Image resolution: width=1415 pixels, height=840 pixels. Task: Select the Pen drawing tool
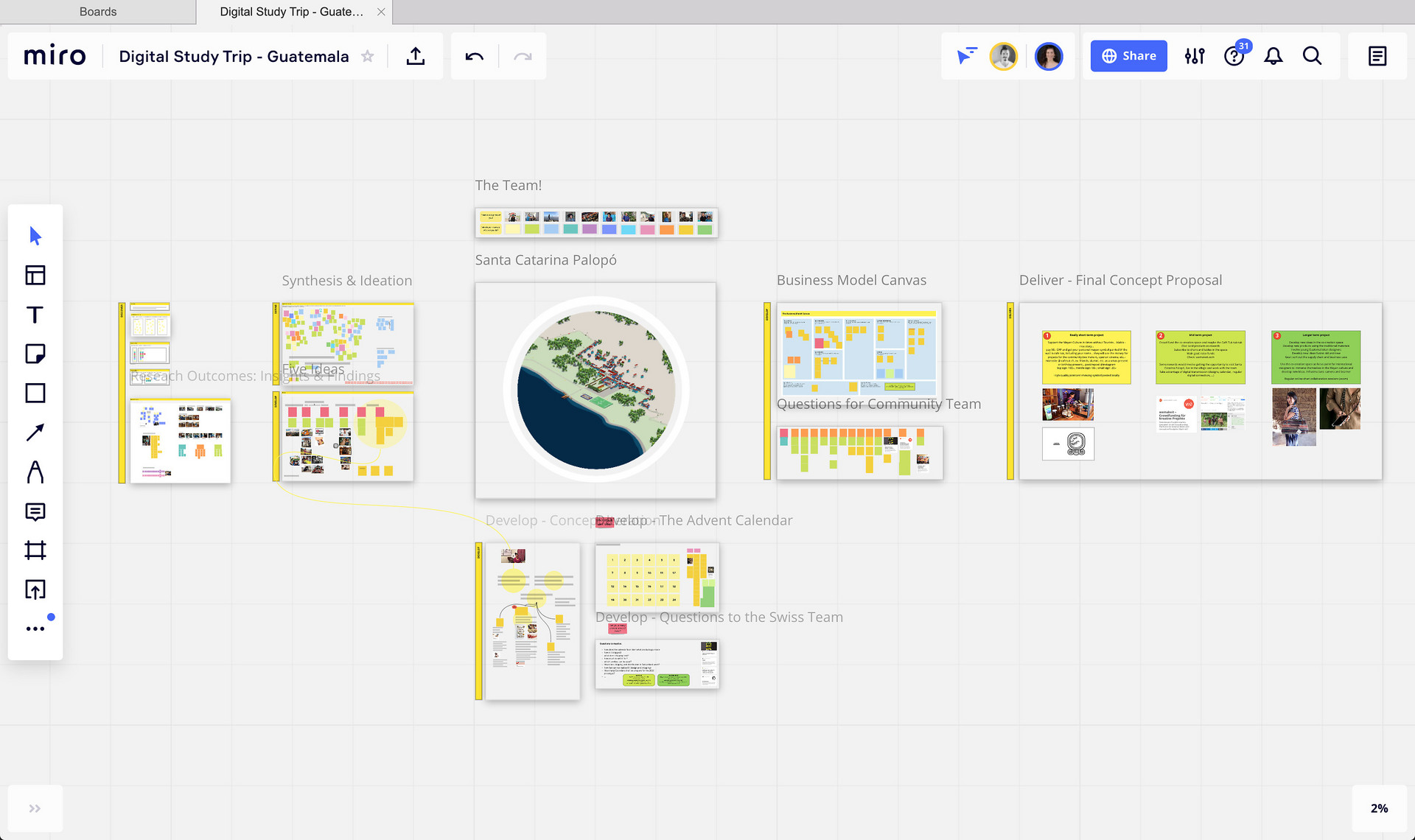(35, 472)
